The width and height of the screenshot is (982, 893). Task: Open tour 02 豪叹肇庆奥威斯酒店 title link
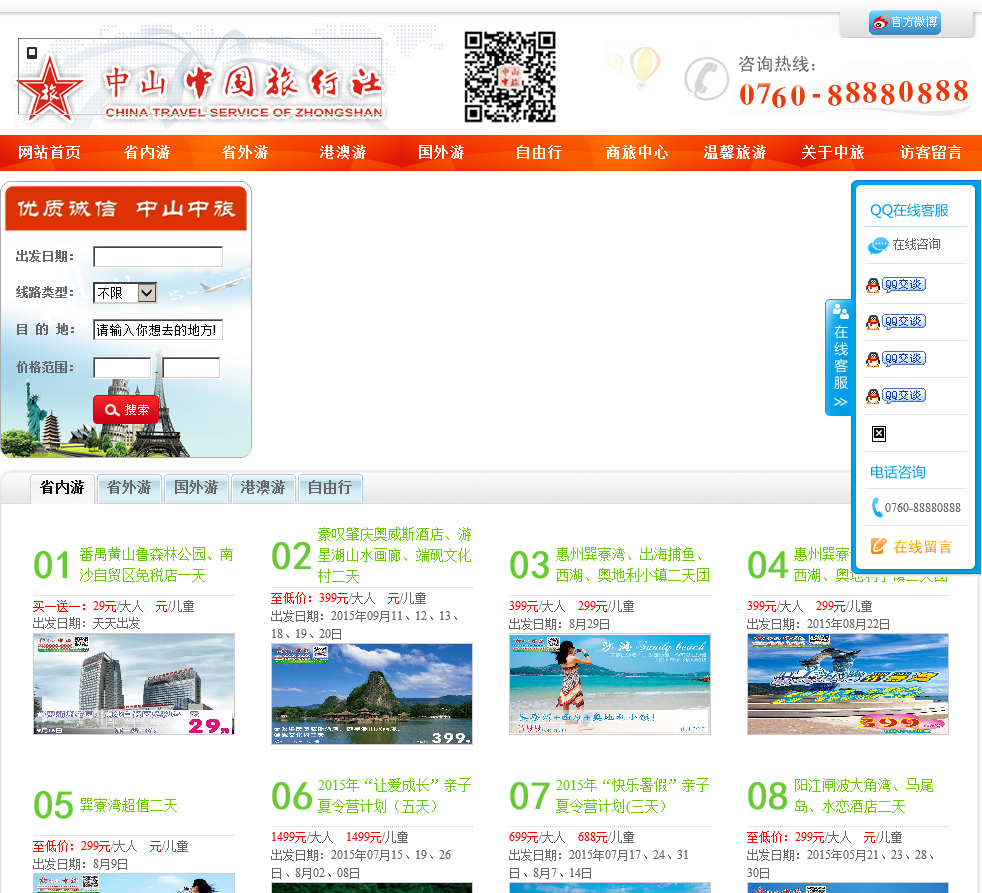click(x=395, y=555)
